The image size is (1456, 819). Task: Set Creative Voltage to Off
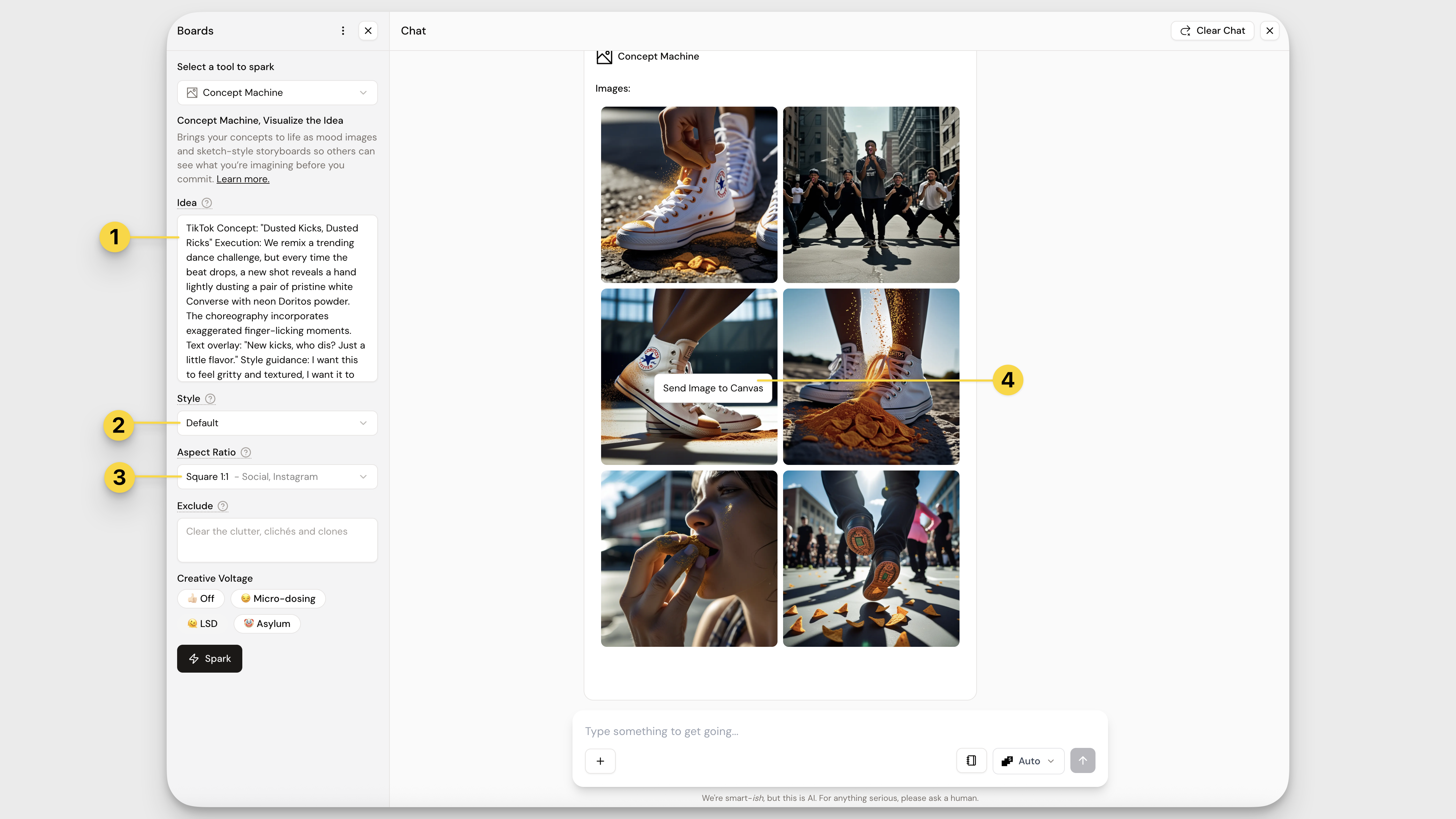[x=200, y=599]
